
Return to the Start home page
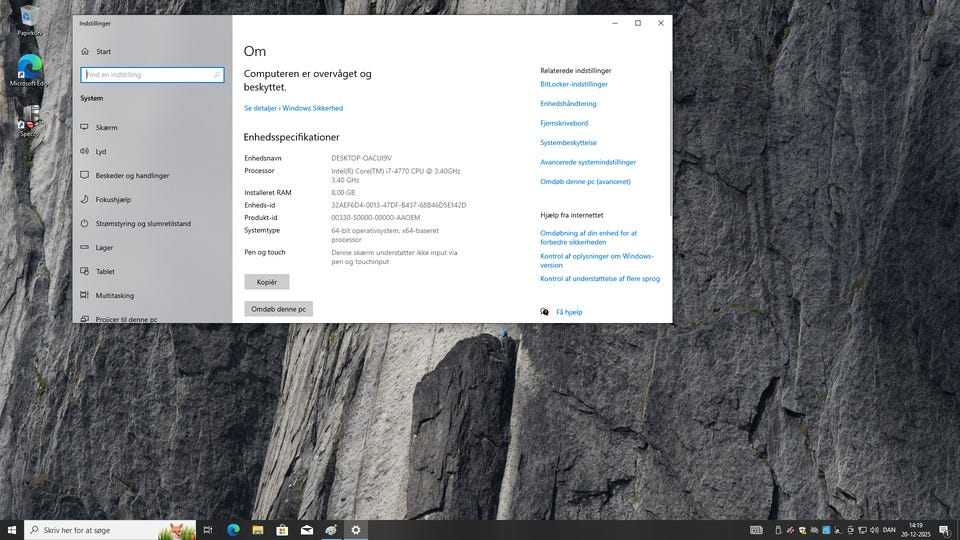[x=103, y=52]
